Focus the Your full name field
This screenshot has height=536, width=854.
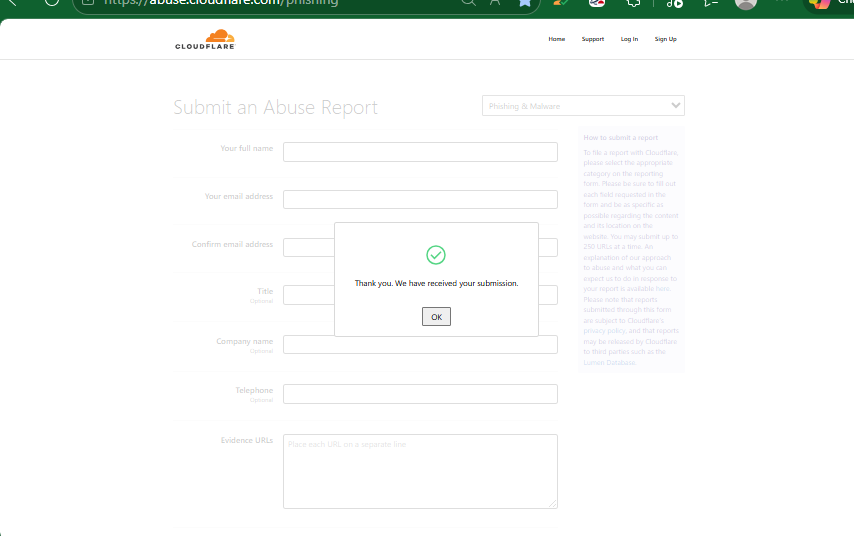click(420, 152)
